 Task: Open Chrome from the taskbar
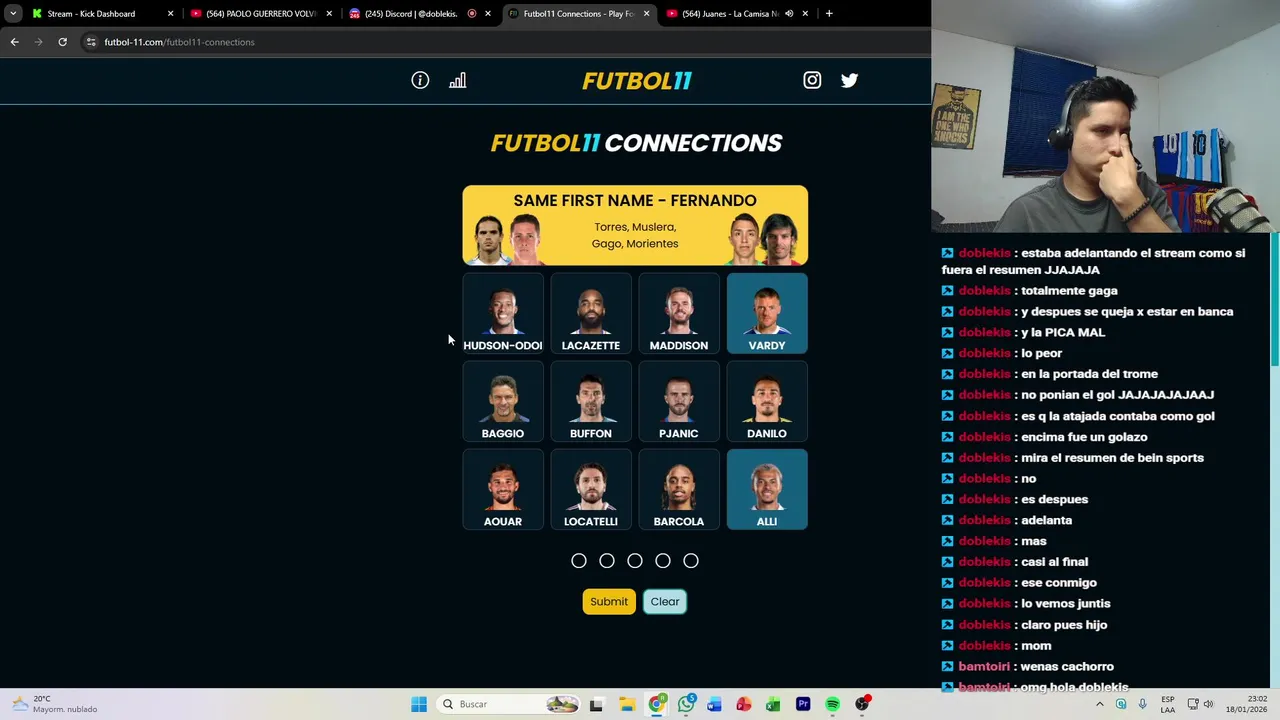click(656, 704)
